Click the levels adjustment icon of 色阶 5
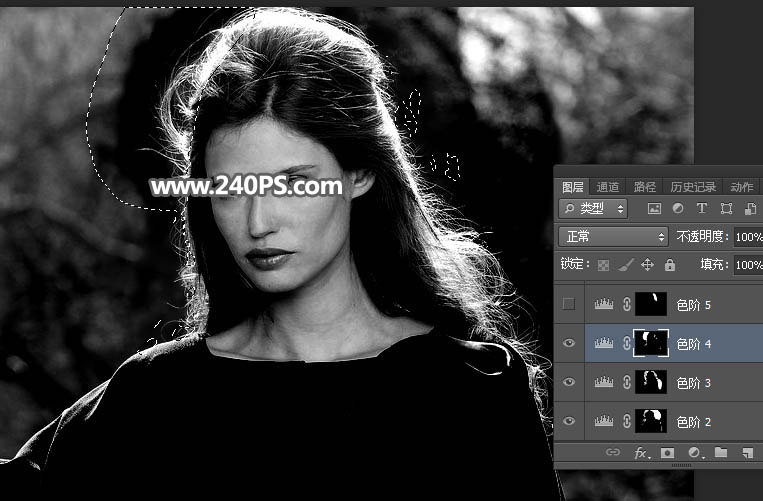The height and width of the screenshot is (501, 763). pyautogui.click(x=604, y=304)
